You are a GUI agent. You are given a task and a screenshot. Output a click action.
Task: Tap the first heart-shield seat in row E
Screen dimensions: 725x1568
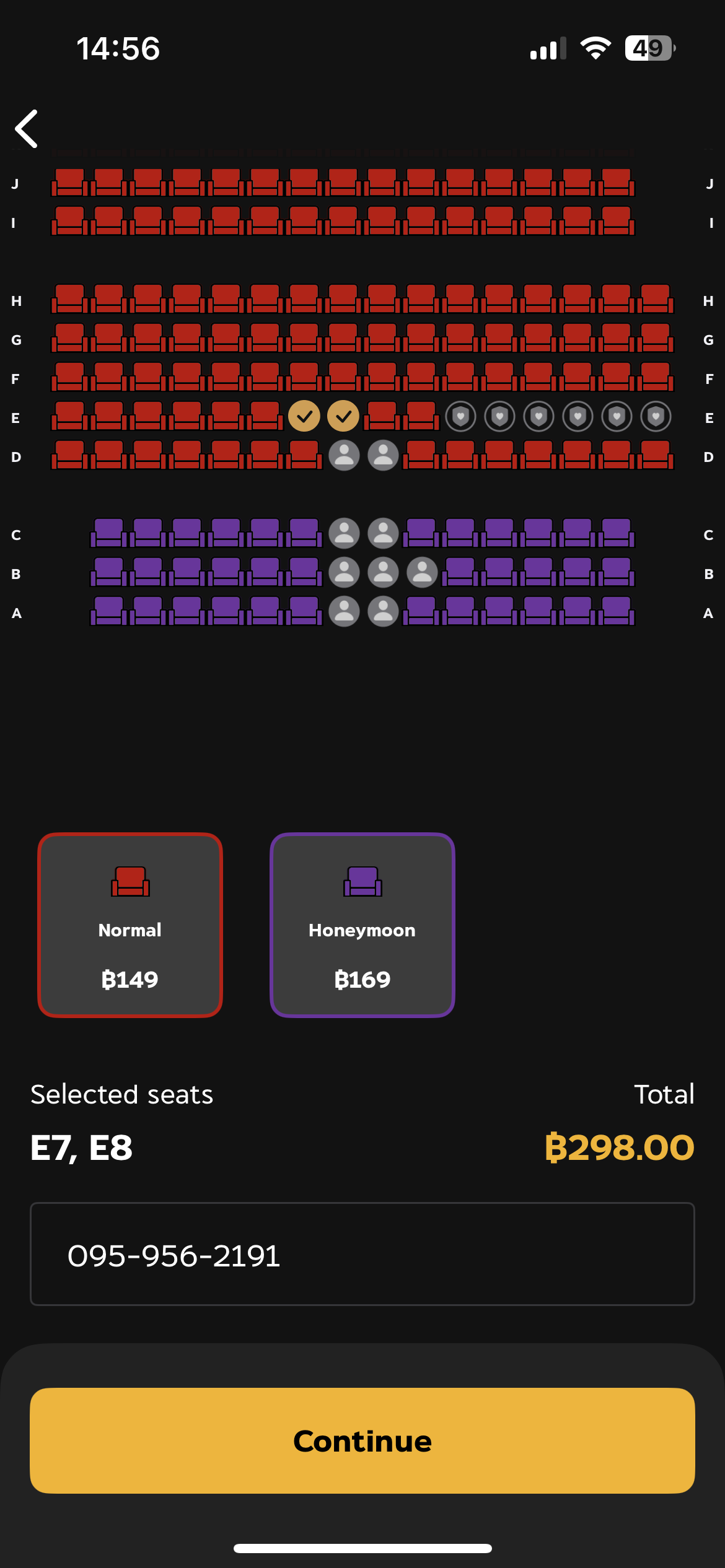tap(460, 417)
